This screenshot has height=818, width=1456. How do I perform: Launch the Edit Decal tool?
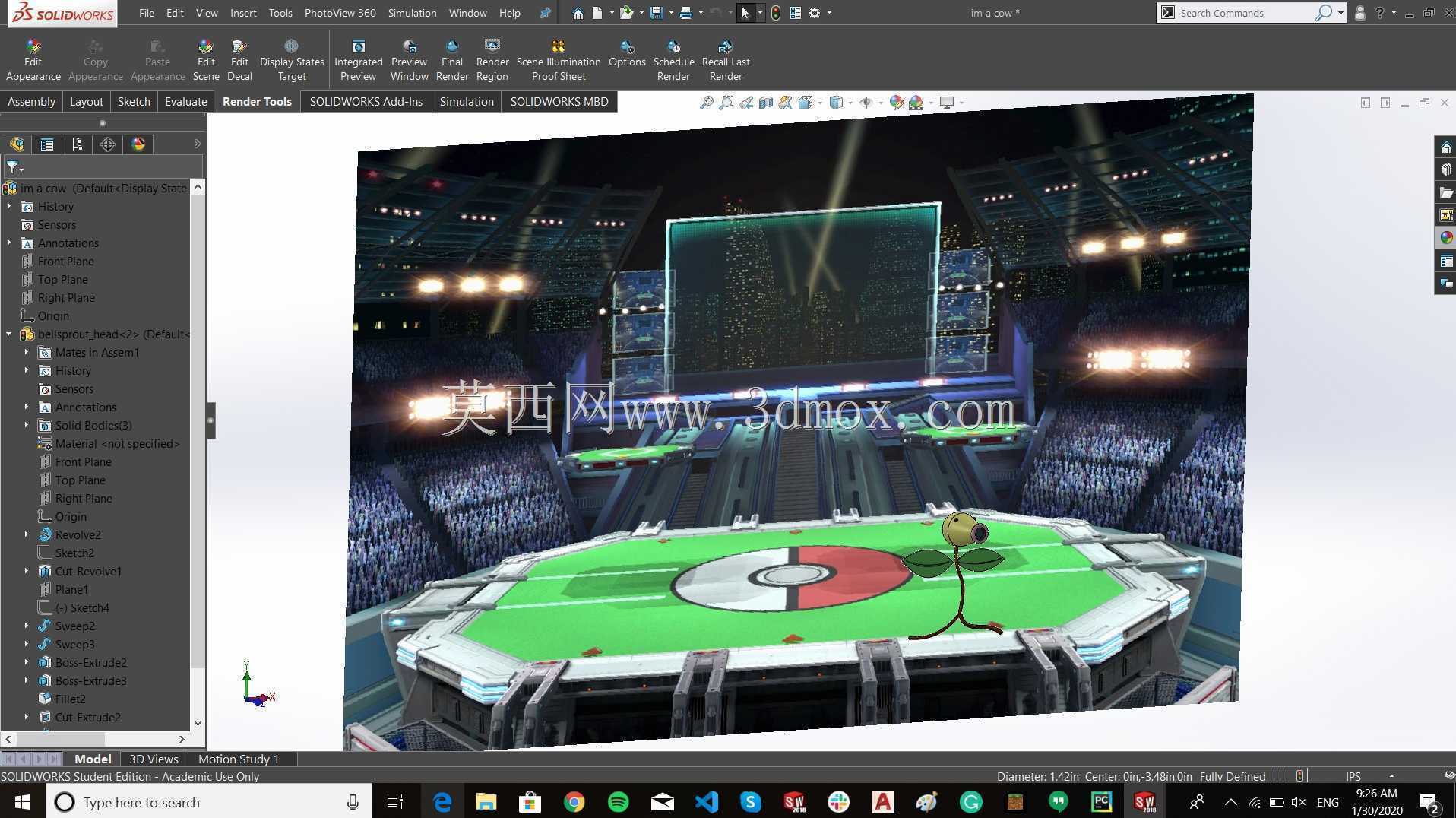click(x=239, y=60)
